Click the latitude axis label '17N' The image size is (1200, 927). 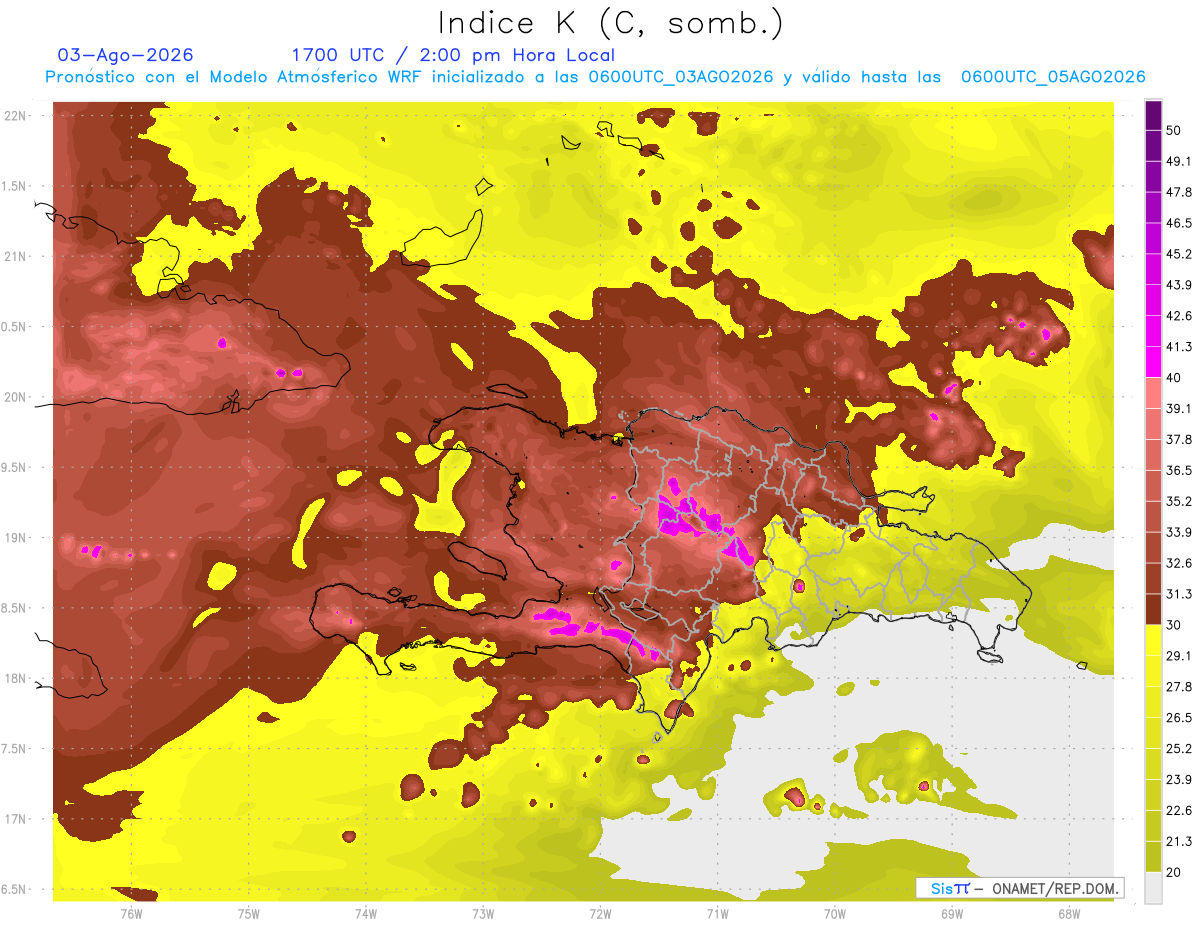point(16,819)
